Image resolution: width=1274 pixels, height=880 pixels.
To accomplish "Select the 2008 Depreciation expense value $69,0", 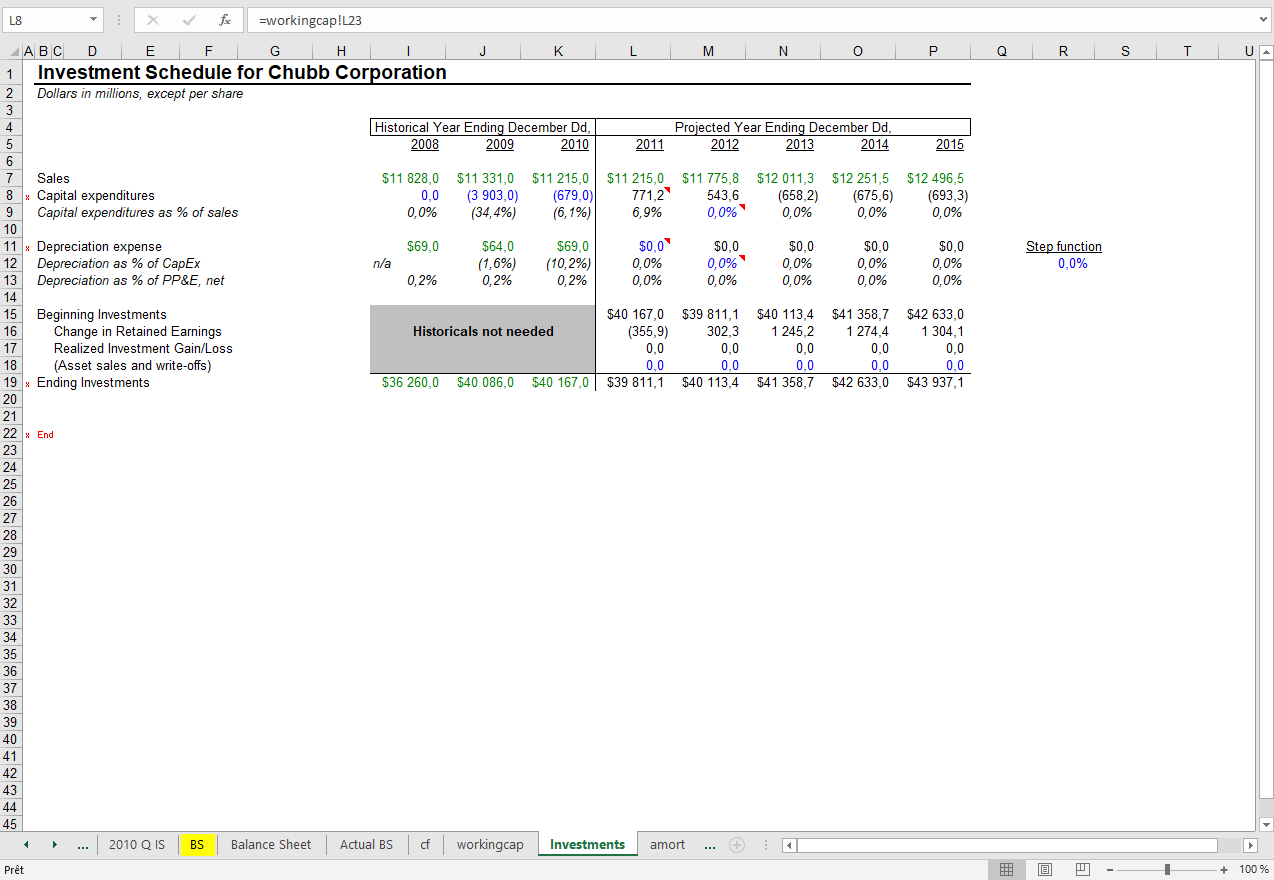I will [x=408, y=246].
